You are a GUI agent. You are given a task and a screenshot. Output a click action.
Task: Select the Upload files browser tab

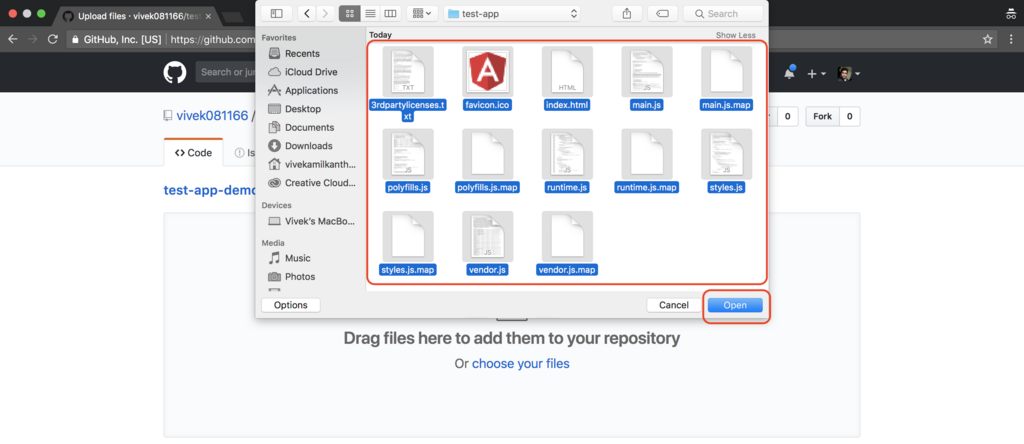coord(137,16)
